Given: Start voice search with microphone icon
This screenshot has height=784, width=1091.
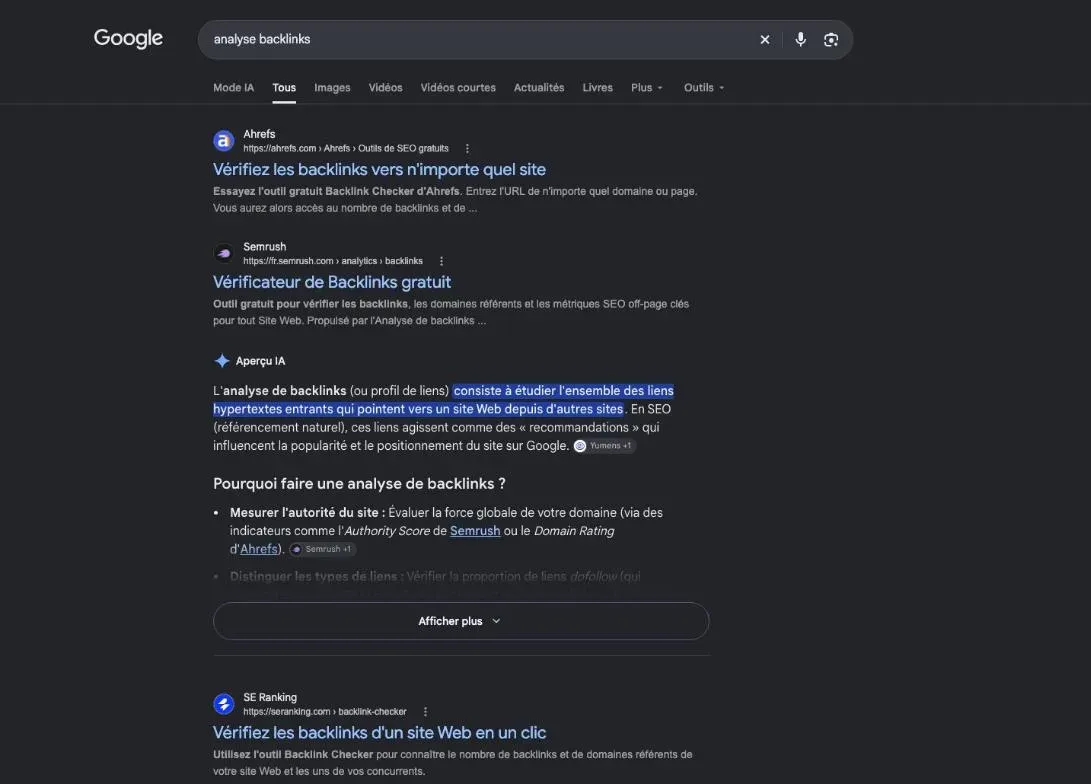Looking at the screenshot, I should point(801,40).
